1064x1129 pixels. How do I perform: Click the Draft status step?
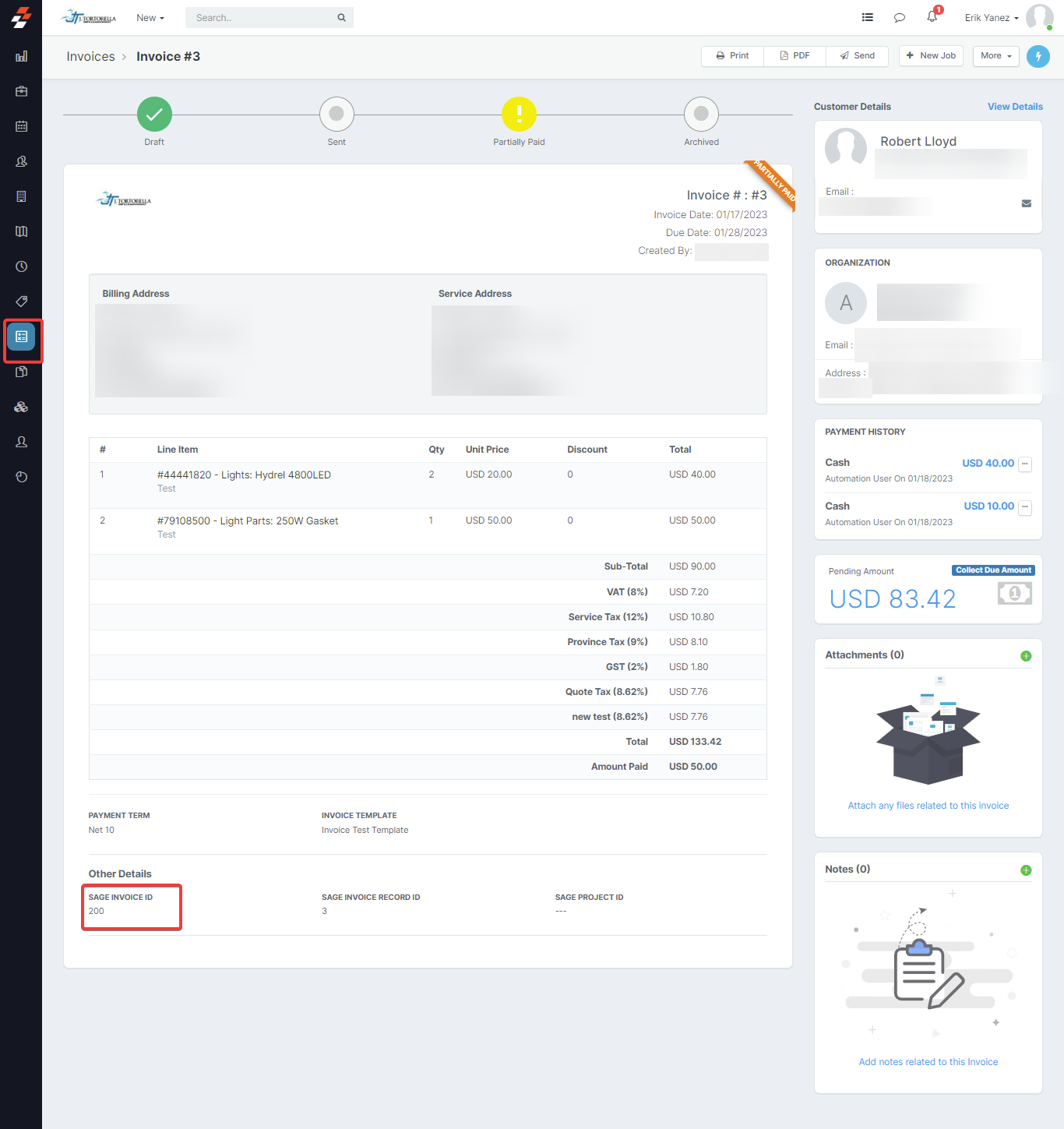click(154, 115)
